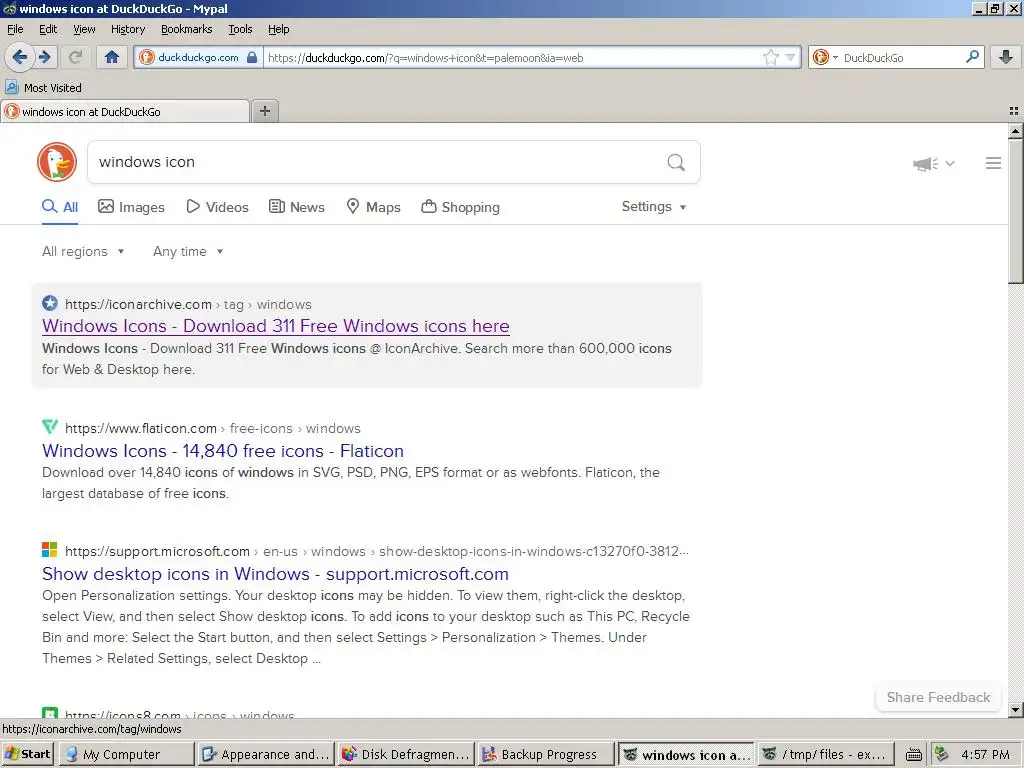Open 'Show desktop icons in Windows' link
This screenshot has height=768, width=1024.
pyautogui.click(x=275, y=573)
